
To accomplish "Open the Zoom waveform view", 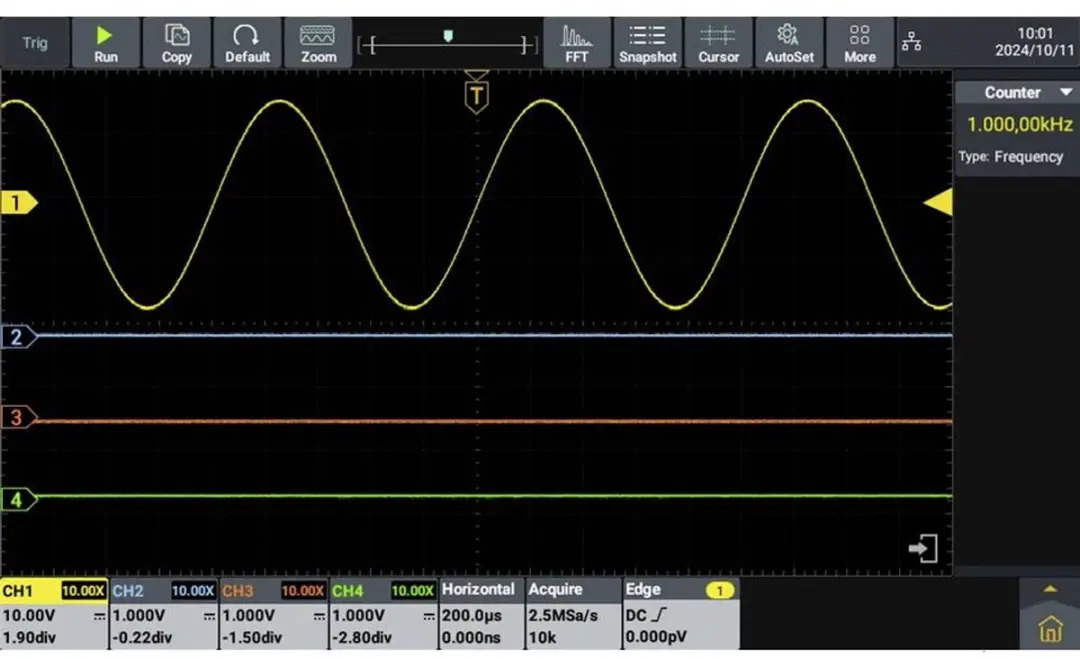I will pyautogui.click(x=318, y=43).
